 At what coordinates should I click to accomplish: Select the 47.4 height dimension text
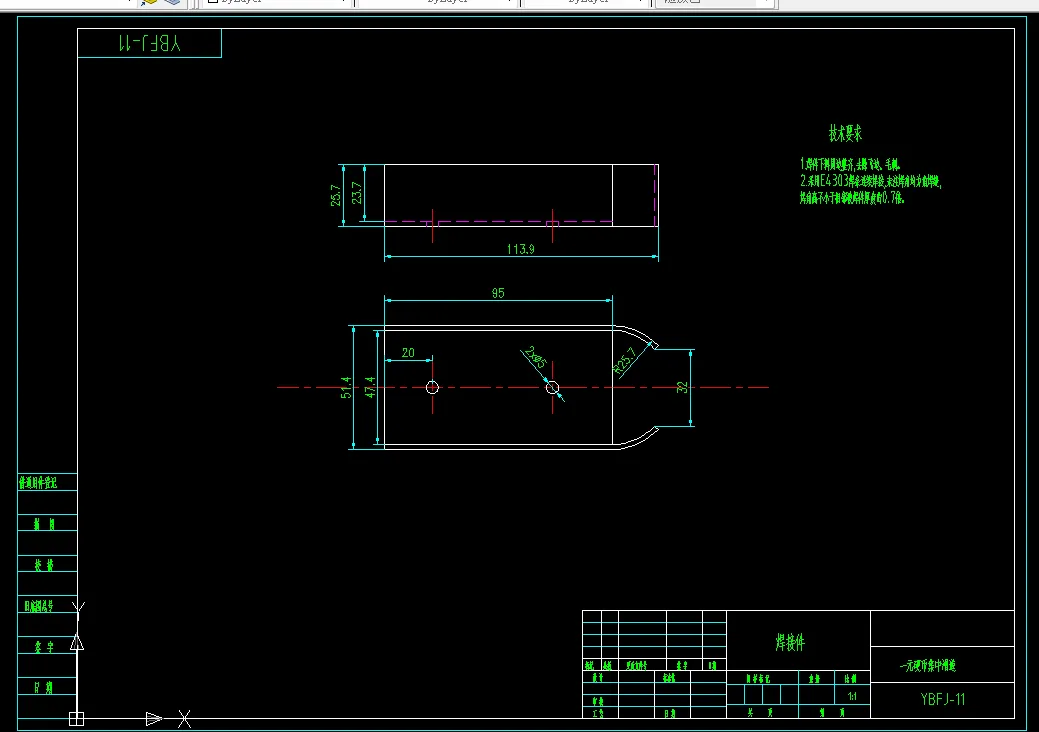(370, 388)
